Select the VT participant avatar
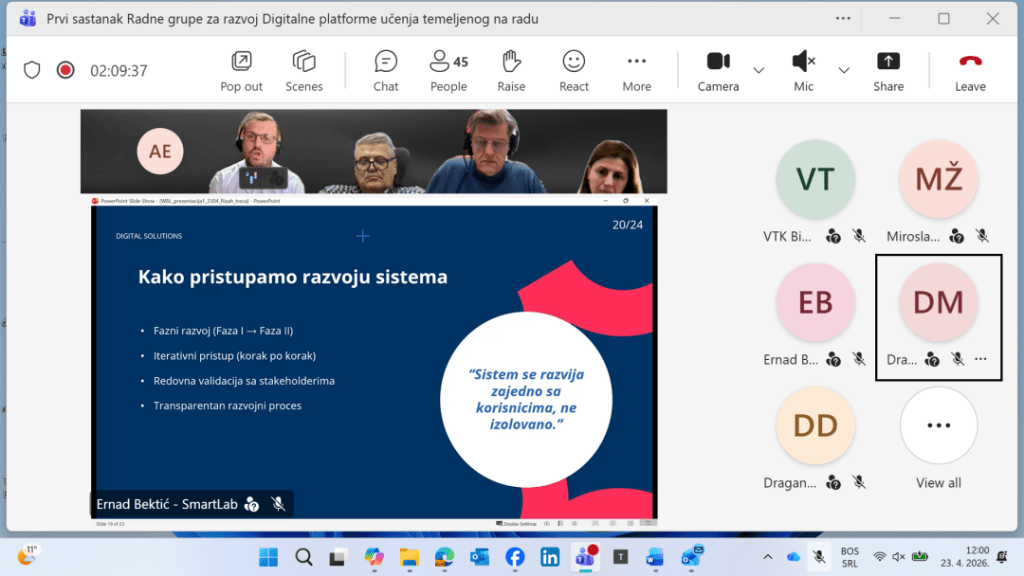Viewport: 1024px width, 576px height. (815, 178)
